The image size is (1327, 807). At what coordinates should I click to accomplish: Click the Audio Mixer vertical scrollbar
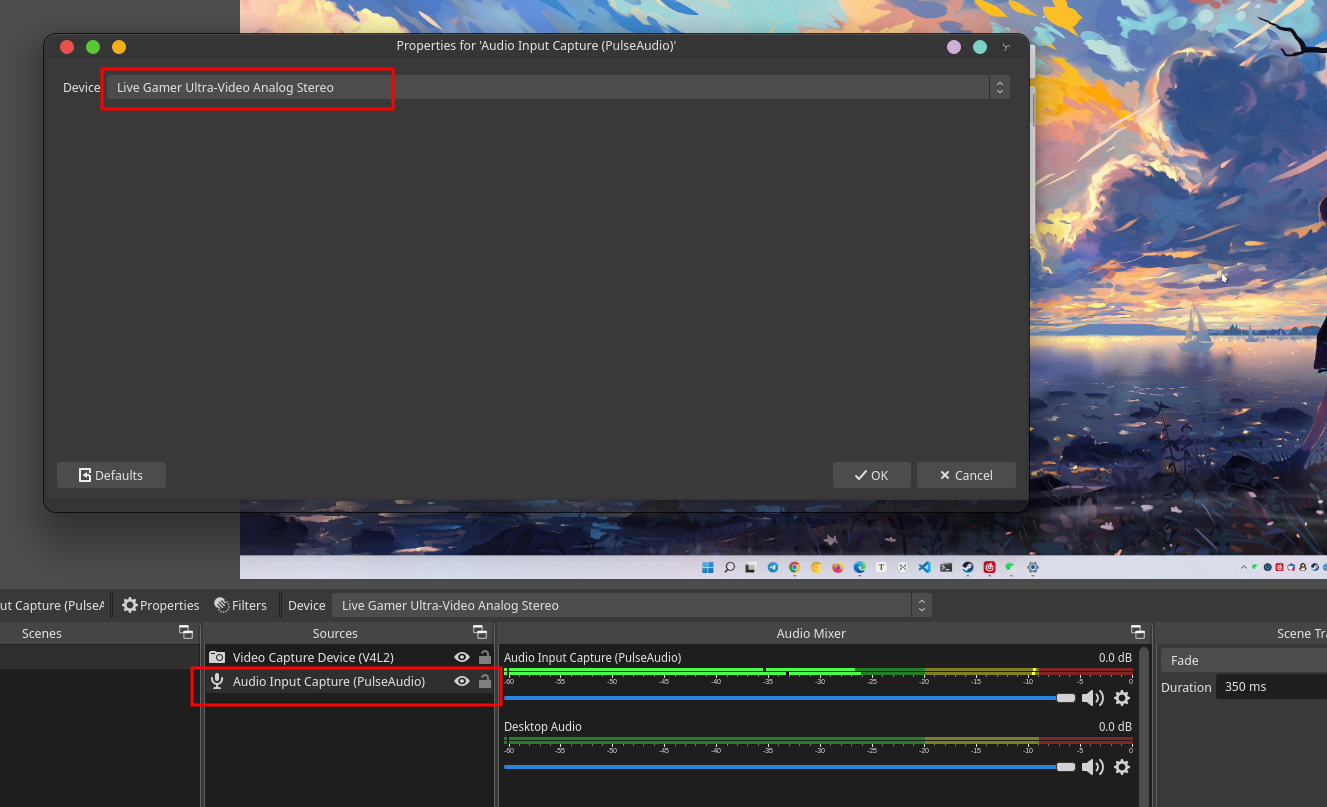click(1144, 725)
